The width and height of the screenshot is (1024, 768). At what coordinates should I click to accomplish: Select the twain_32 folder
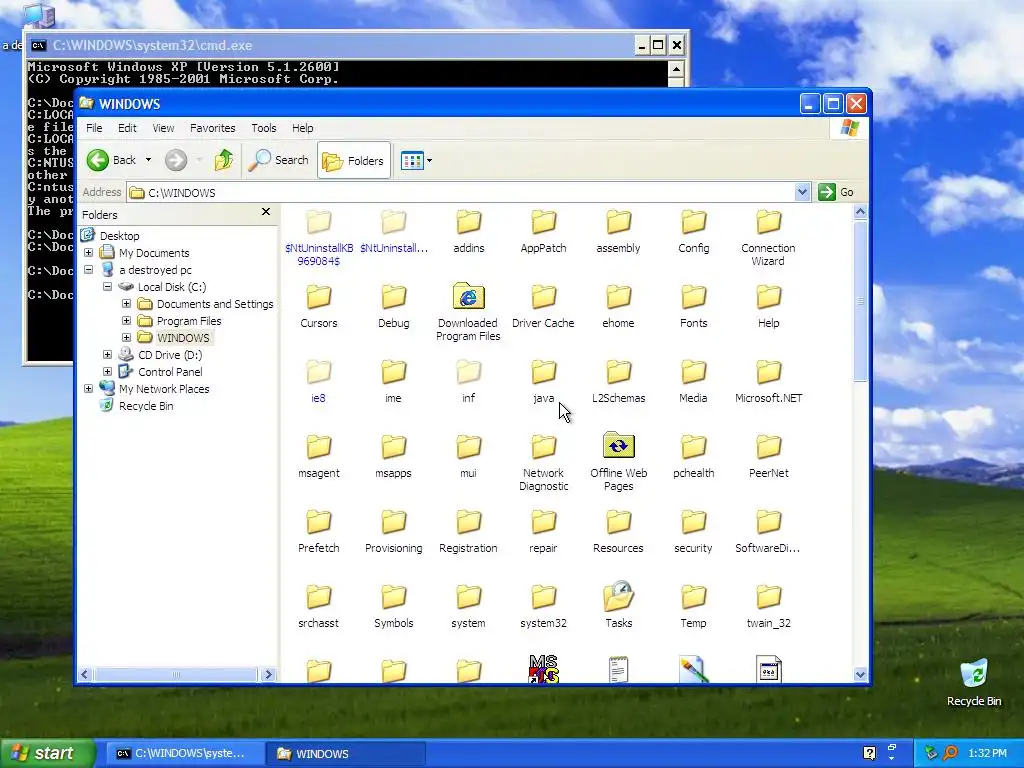click(x=769, y=605)
